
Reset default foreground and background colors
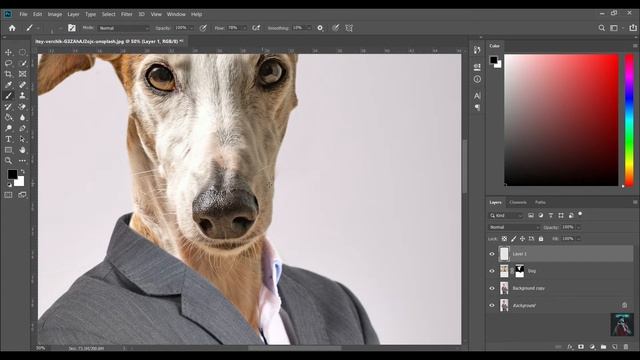tap(9, 185)
